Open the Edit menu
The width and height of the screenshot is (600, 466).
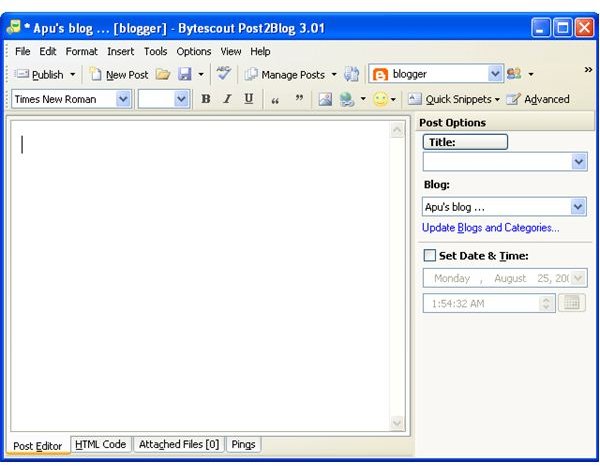(x=48, y=51)
